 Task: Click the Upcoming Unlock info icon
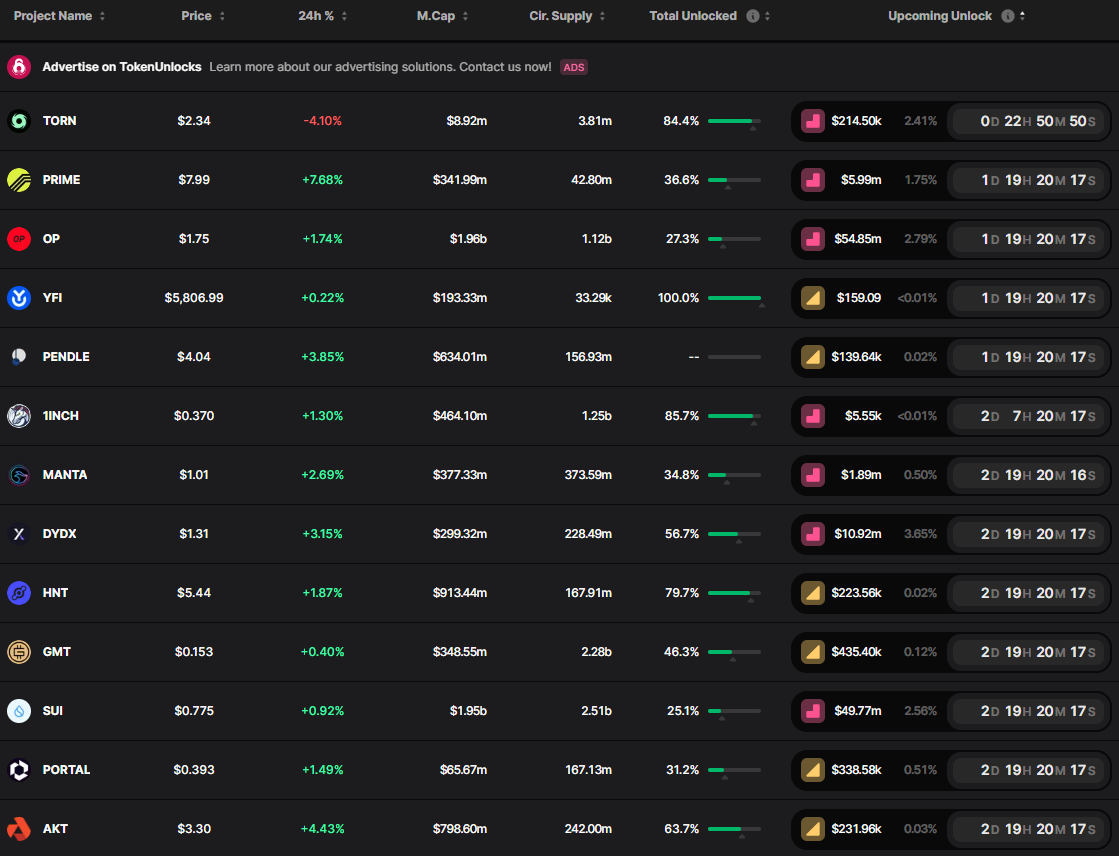[1008, 16]
